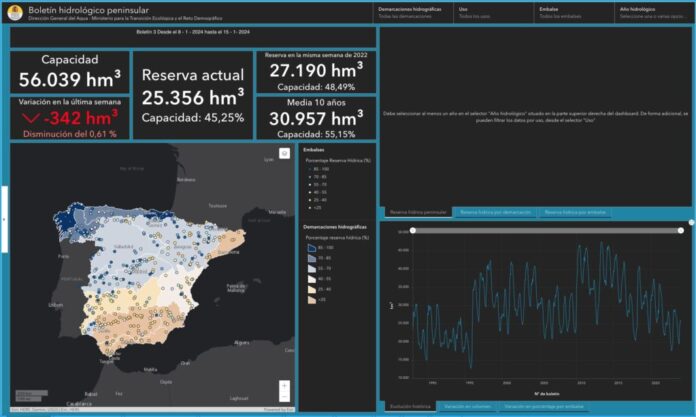Switch to Reserva hídrica por demarcación tab
The width and height of the screenshot is (696, 417).
495,213
